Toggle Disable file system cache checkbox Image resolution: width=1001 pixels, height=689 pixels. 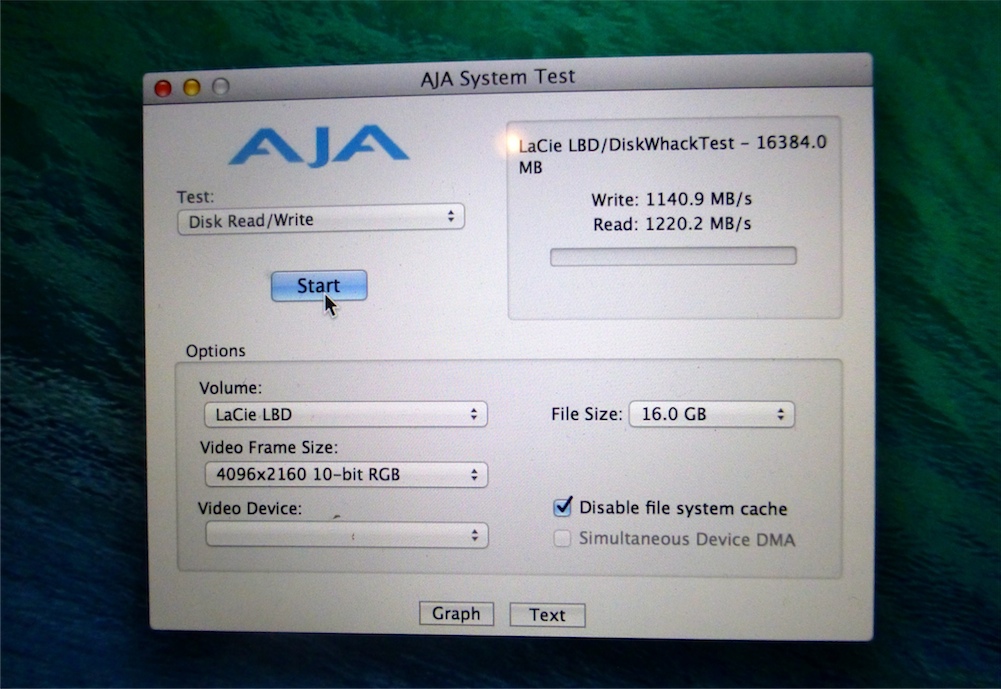pos(562,508)
